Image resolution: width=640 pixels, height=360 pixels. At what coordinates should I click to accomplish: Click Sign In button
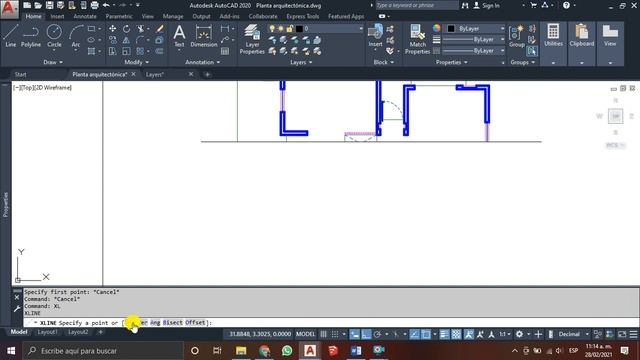coord(487,5)
